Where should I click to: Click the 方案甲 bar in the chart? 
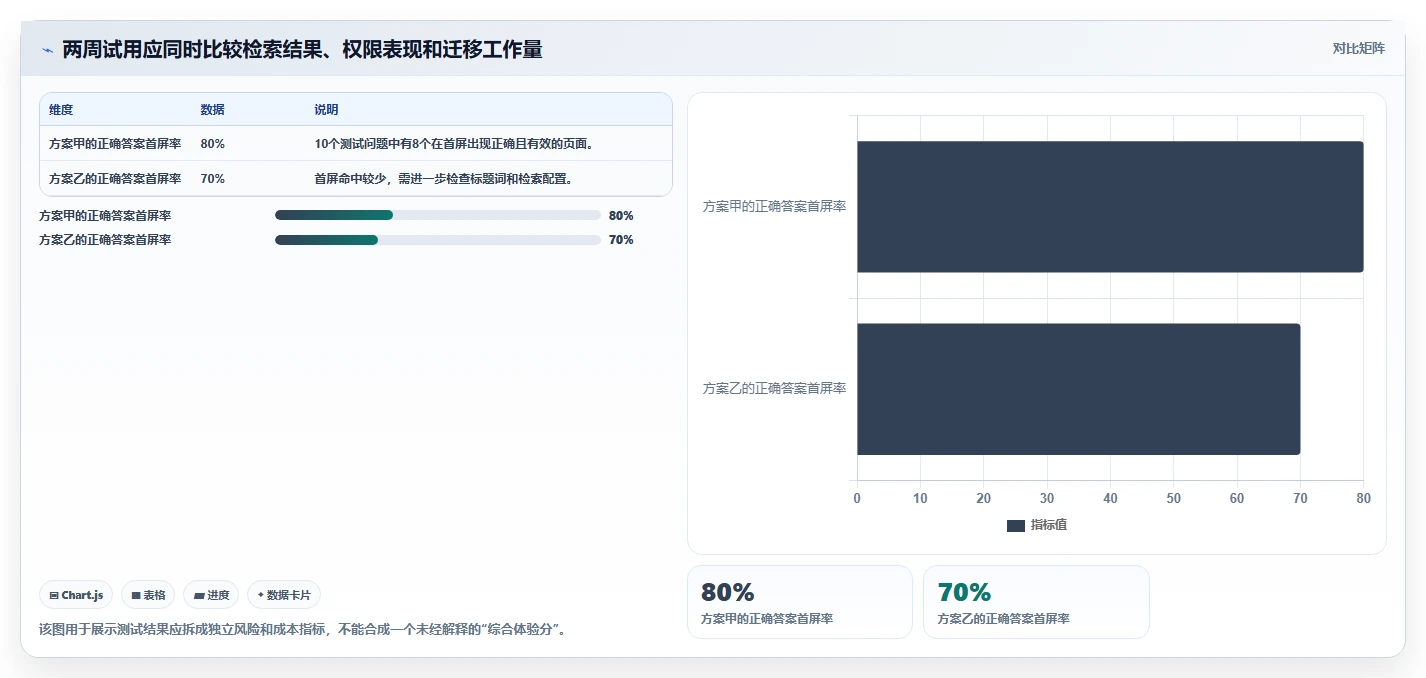pos(1110,207)
